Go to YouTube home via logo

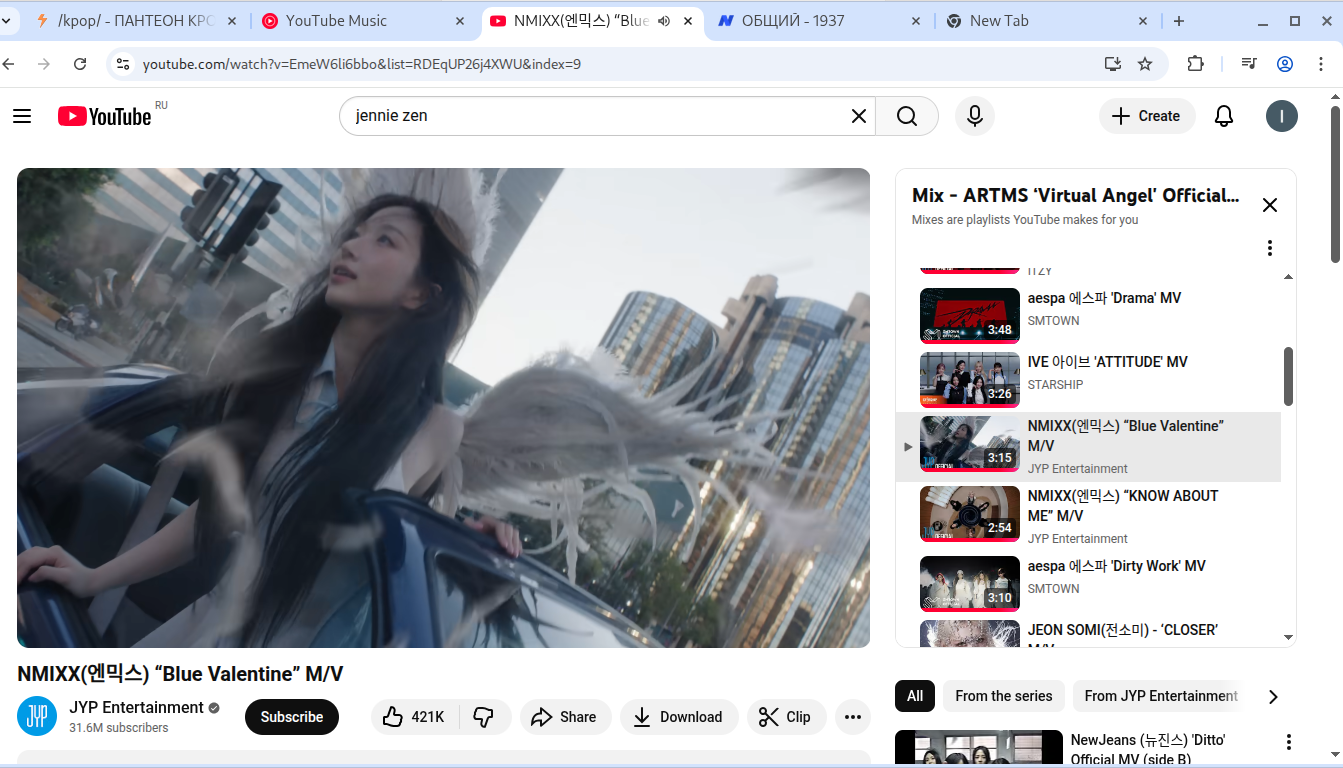click(x=104, y=116)
